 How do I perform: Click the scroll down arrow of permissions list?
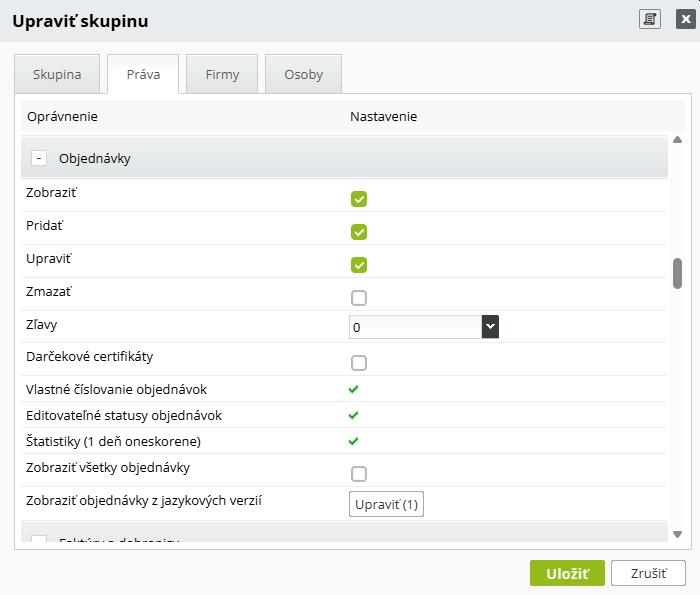(677, 535)
